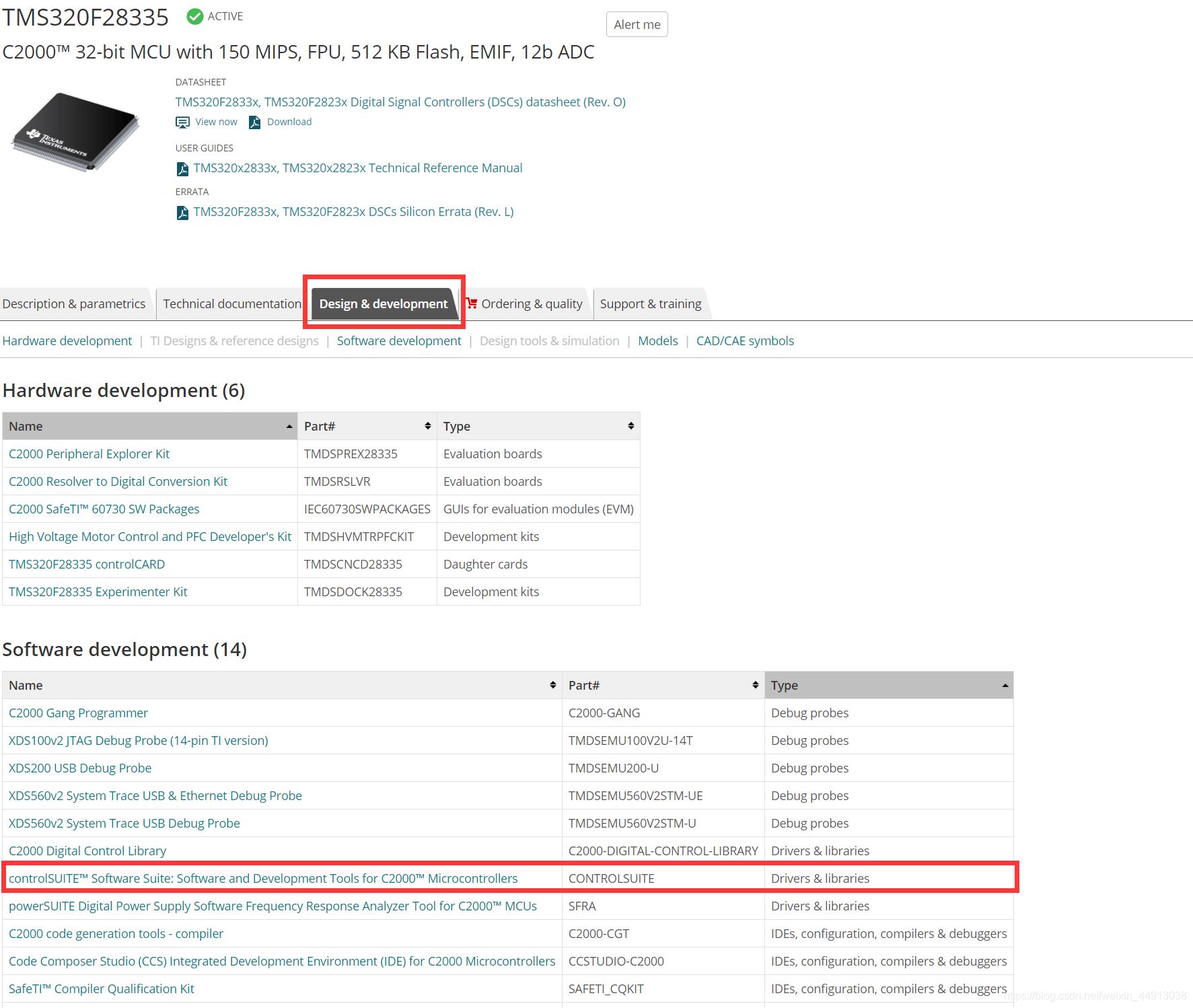
Task: Open Code Composer Studio IDE link
Action: [x=282, y=962]
